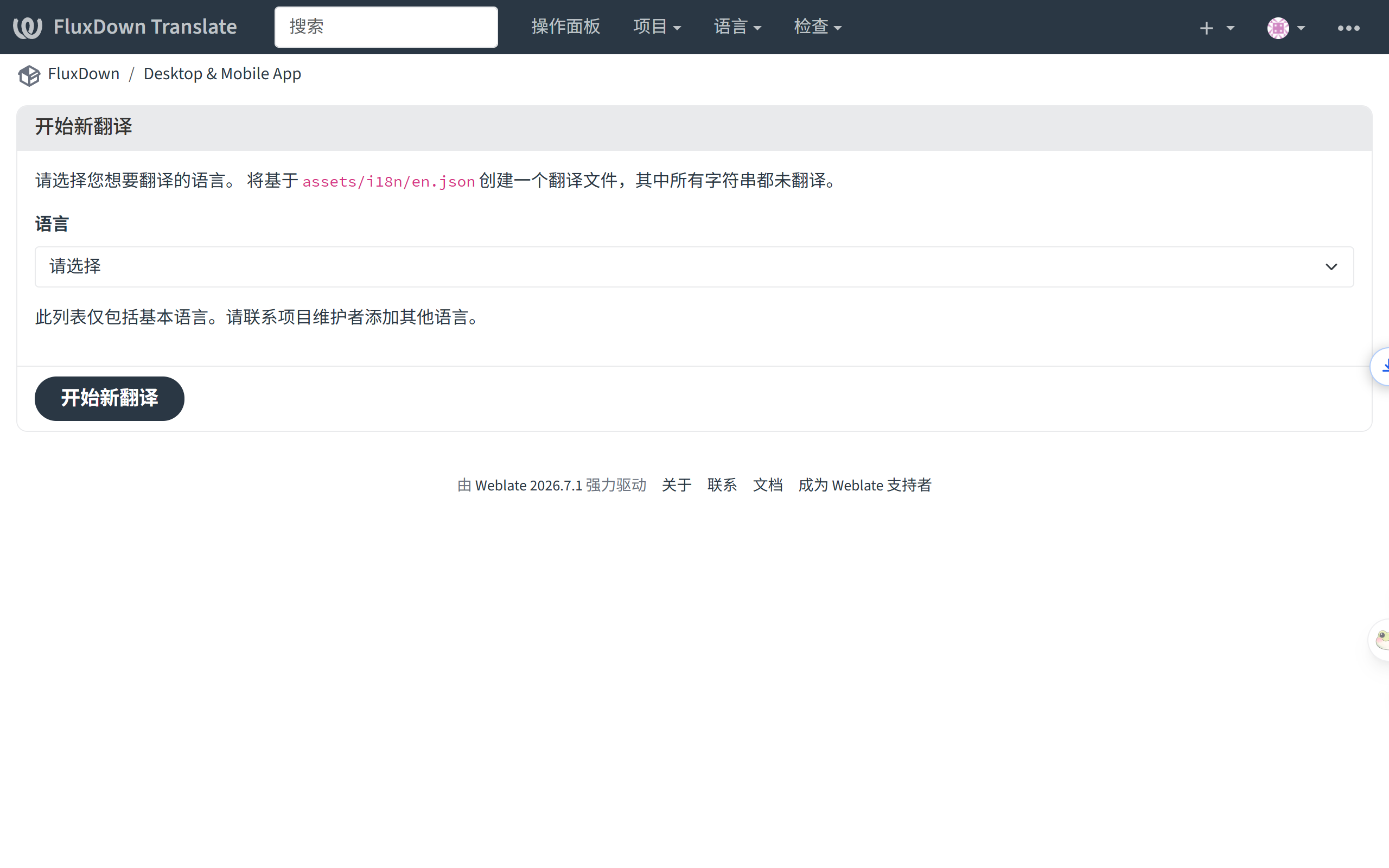The height and width of the screenshot is (868, 1389).
Task: Click the project cube icon in breadcrumb
Action: 29,75
